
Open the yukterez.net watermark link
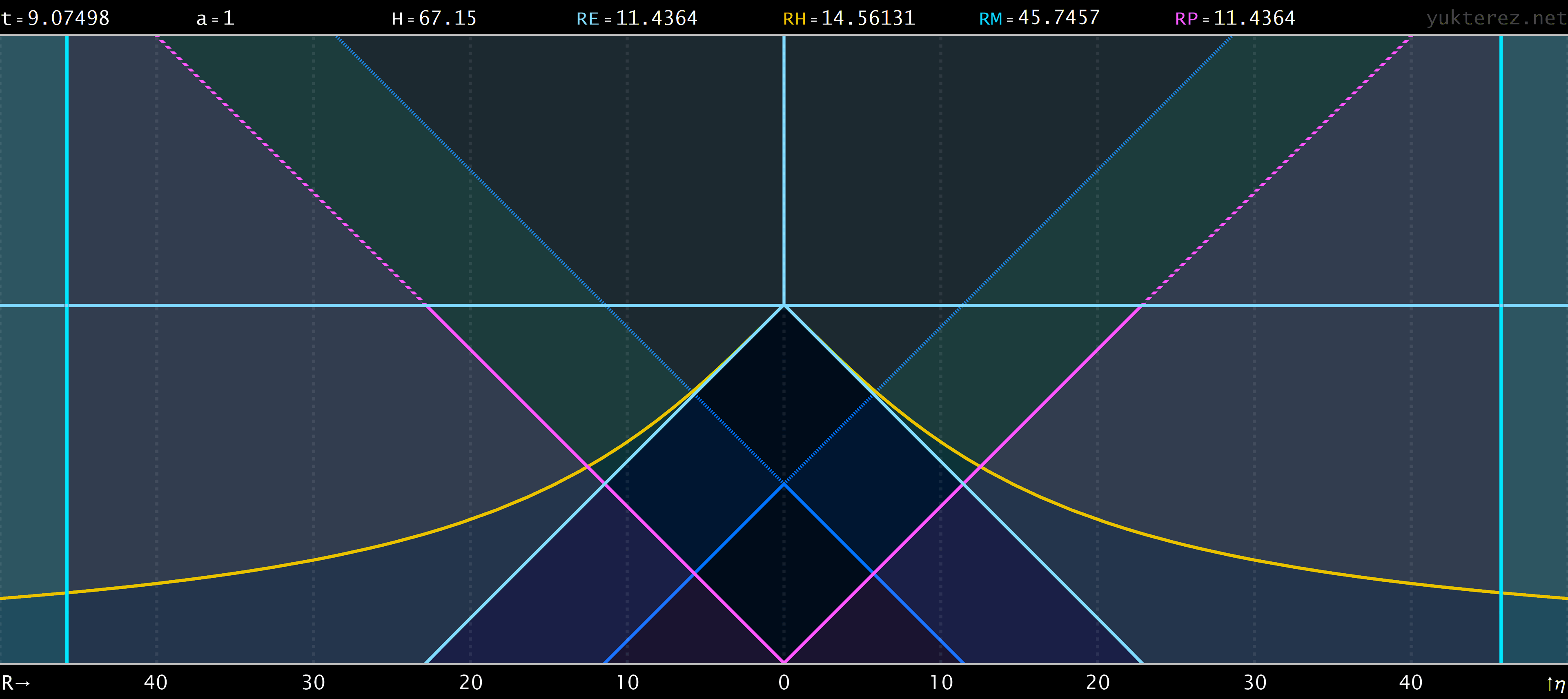pos(1496,18)
